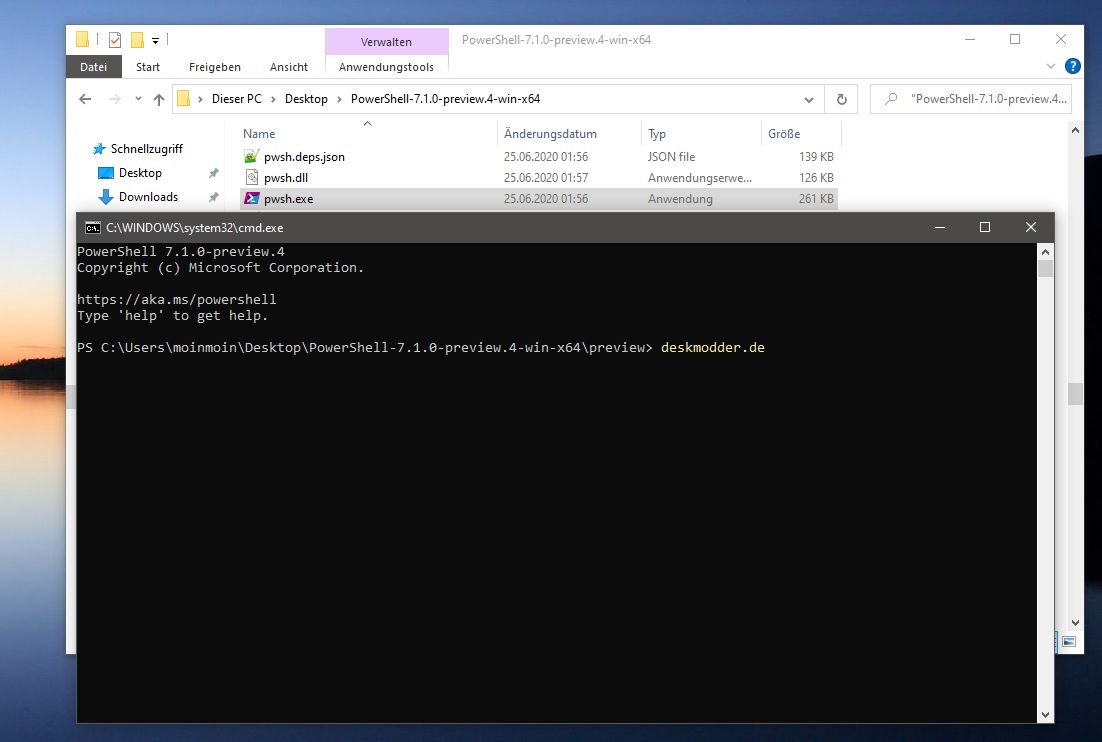Click the pwsh.deps.json file name
This screenshot has height=742, width=1102.
(x=304, y=157)
